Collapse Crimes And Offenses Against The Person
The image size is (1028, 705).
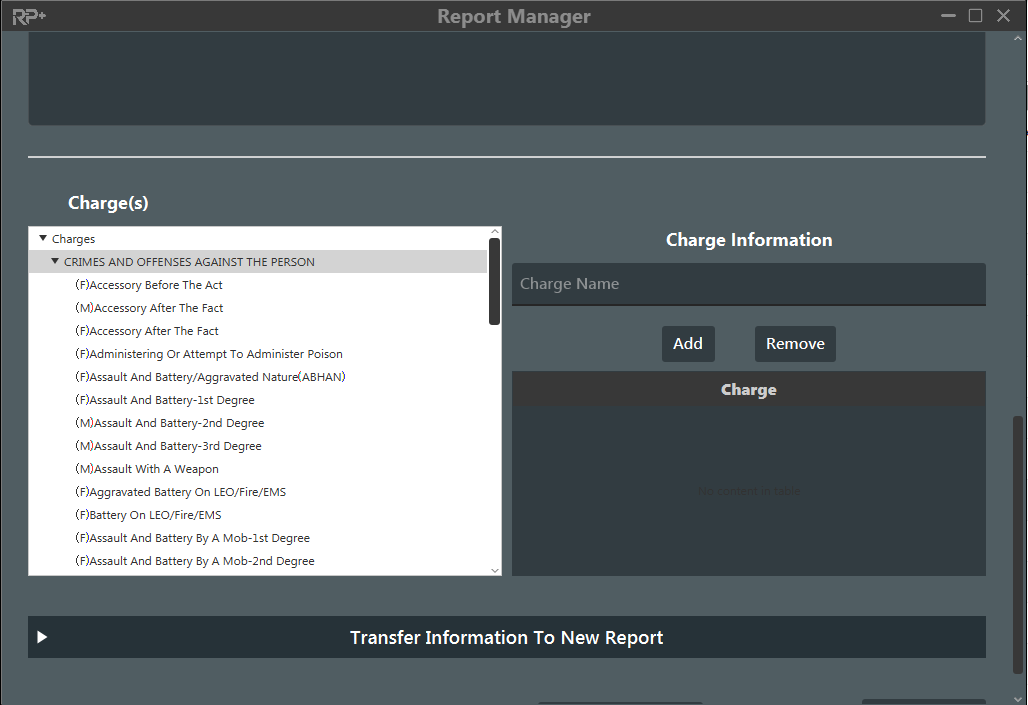55,262
